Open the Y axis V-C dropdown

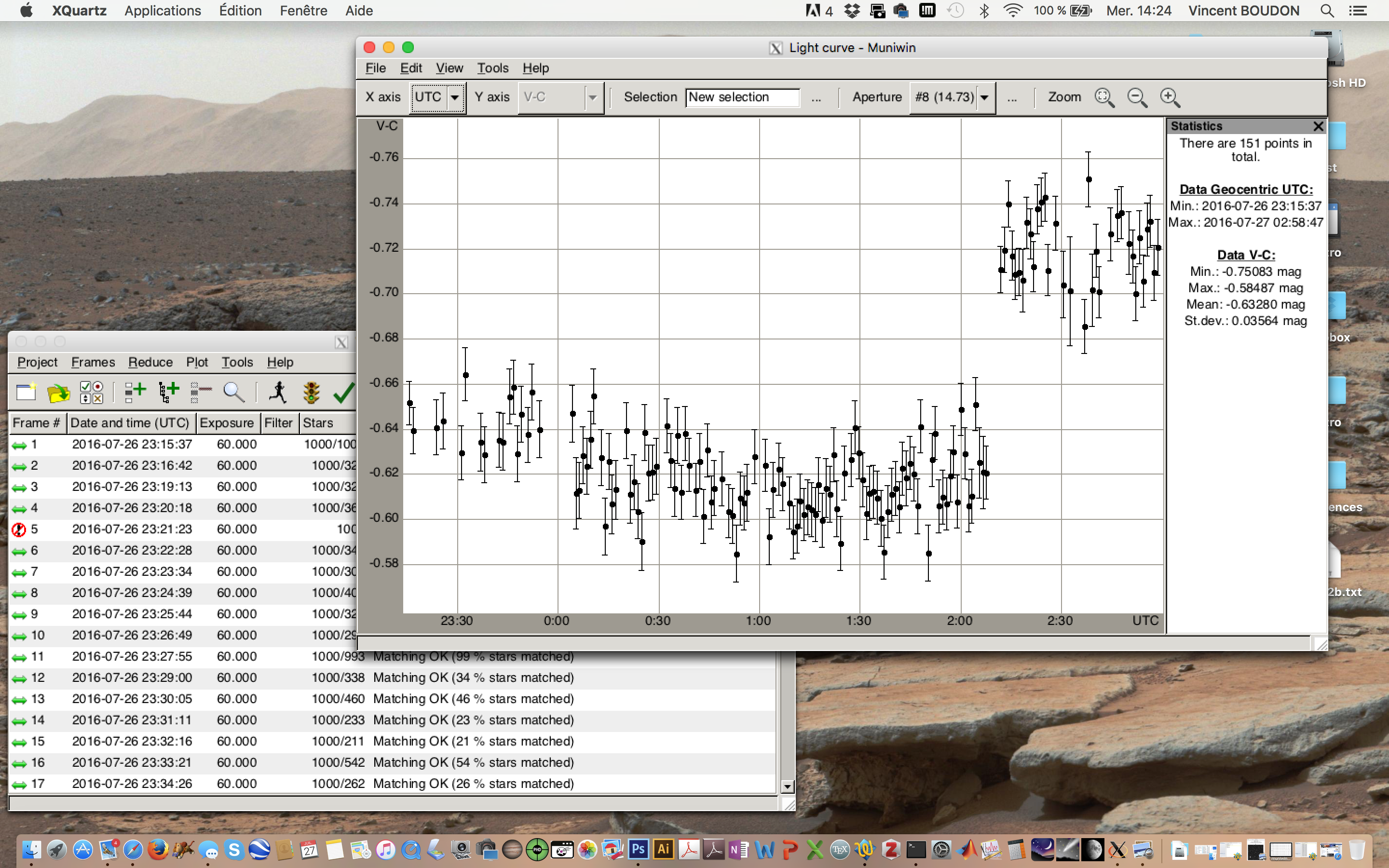(592, 97)
